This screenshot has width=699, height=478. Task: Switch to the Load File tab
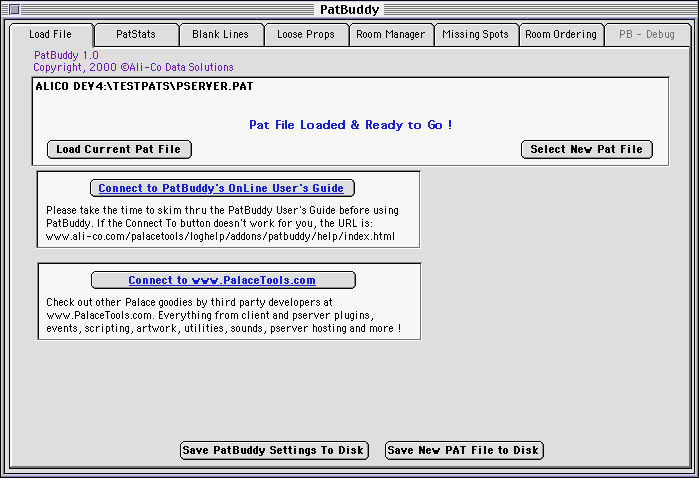pyautogui.click(x=51, y=35)
